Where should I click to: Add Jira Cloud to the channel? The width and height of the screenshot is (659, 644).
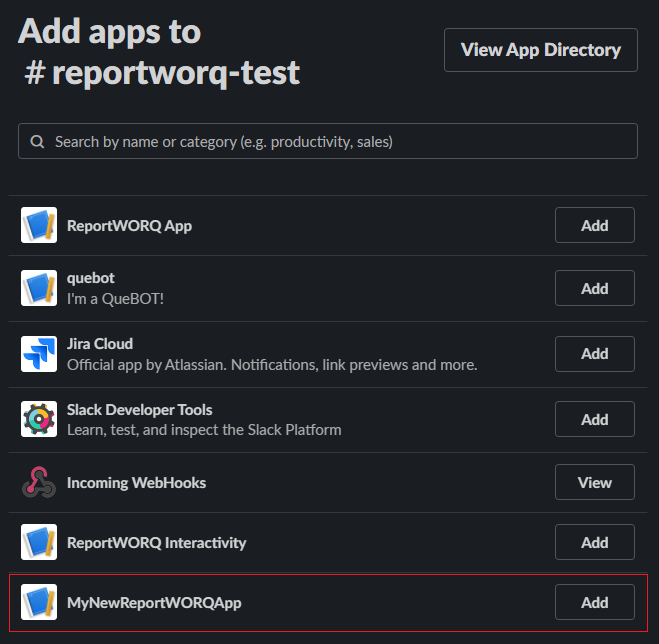point(594,354)
